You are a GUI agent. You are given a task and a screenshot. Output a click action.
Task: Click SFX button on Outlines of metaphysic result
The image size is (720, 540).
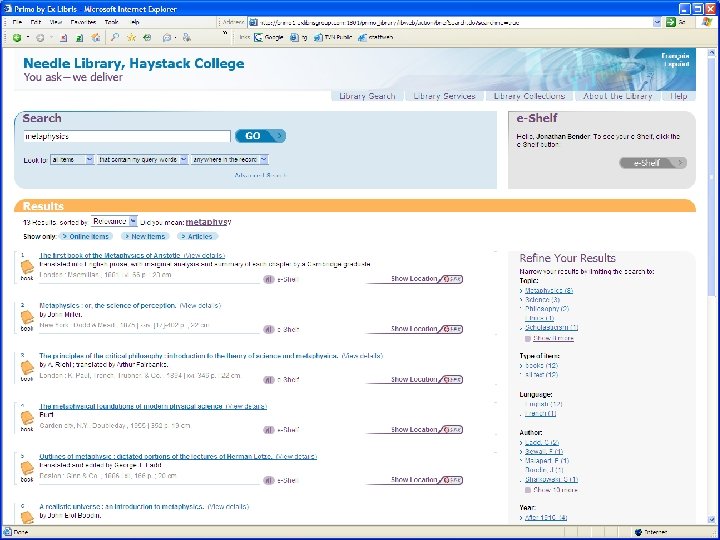click(x=451, y=480)
